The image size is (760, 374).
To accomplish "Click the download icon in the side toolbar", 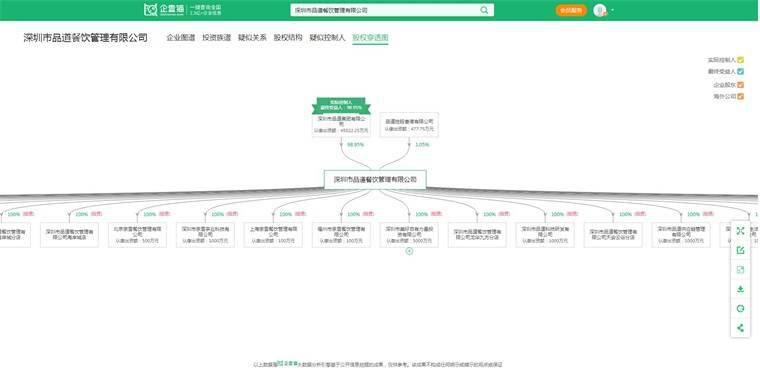I will (740, 289).
